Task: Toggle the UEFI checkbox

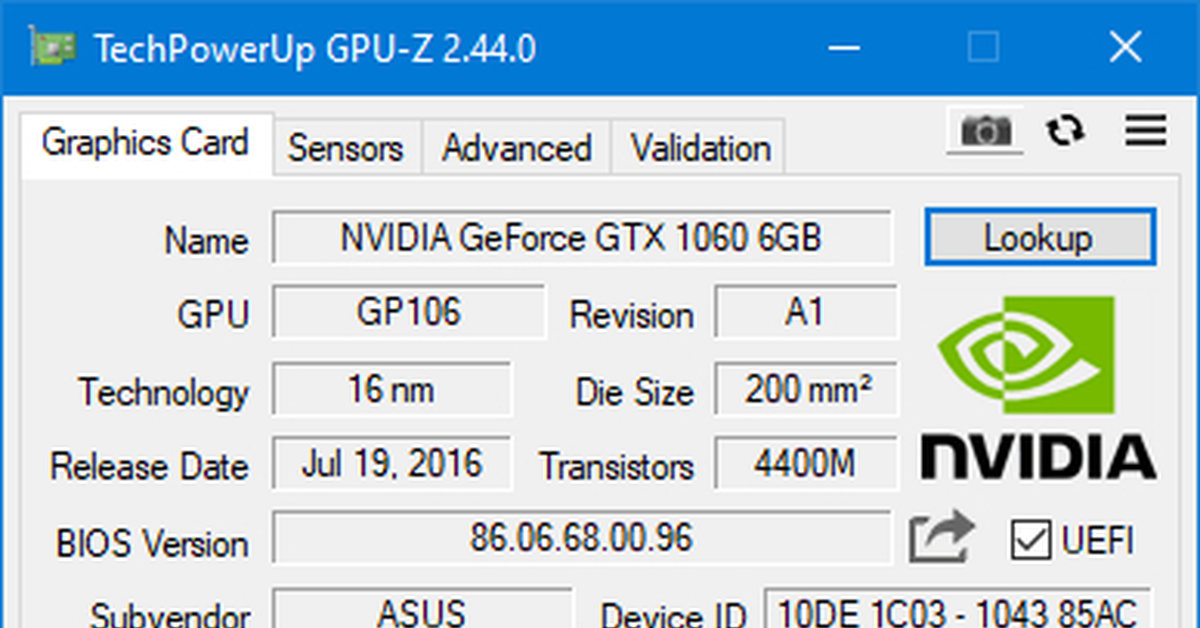Action: tap(1028, 540)
